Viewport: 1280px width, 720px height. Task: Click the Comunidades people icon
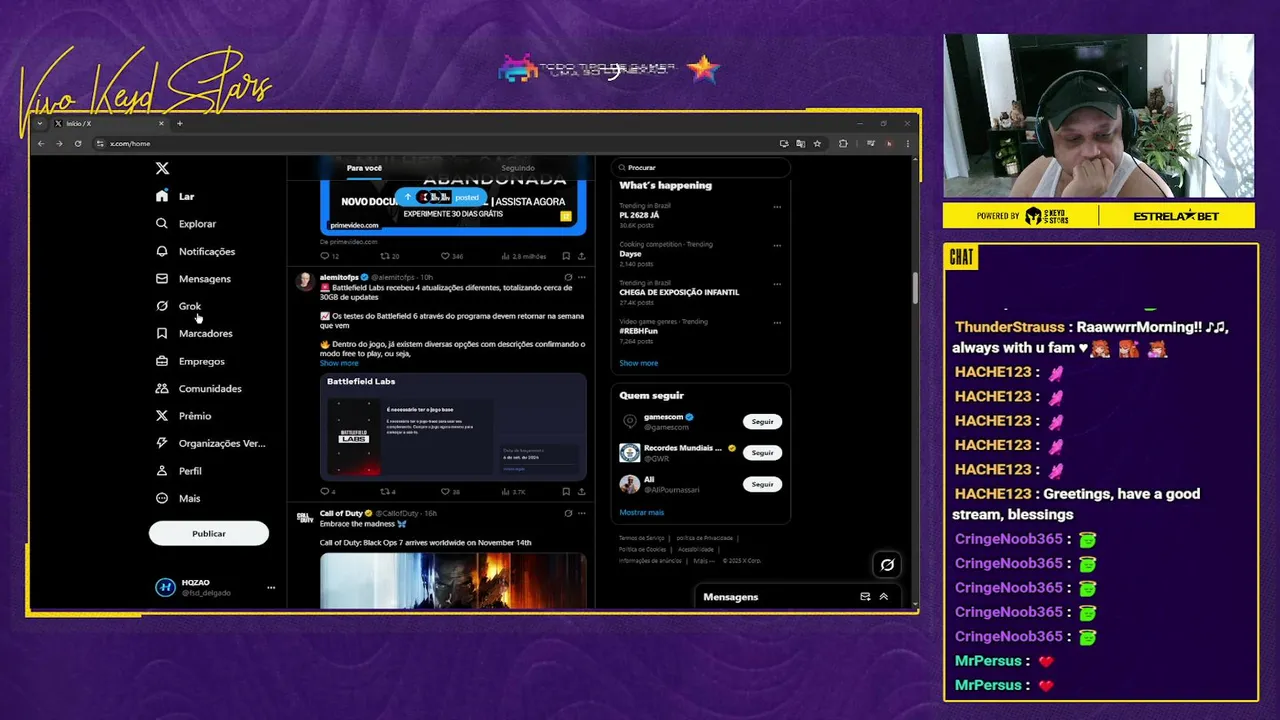click(162, 388)
